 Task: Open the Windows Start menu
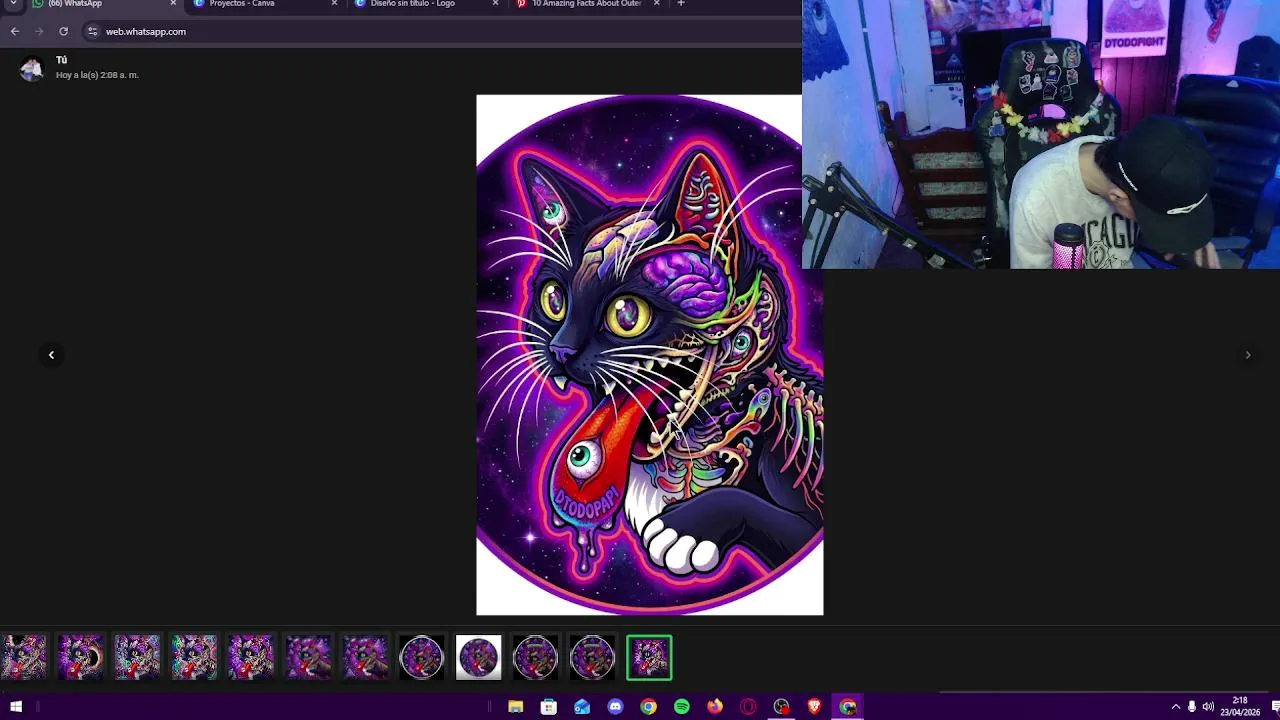click(x=16, y=707)
